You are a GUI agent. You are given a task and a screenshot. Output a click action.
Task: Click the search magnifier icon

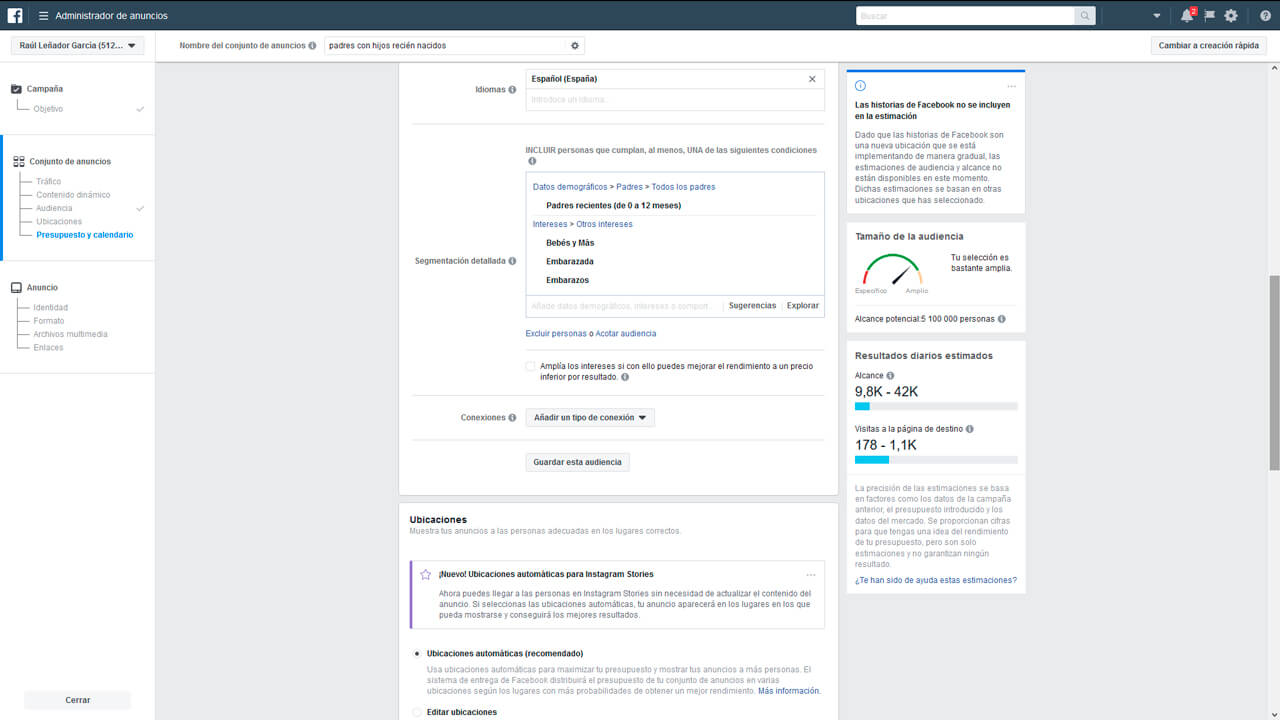[x=1084, y=16]
